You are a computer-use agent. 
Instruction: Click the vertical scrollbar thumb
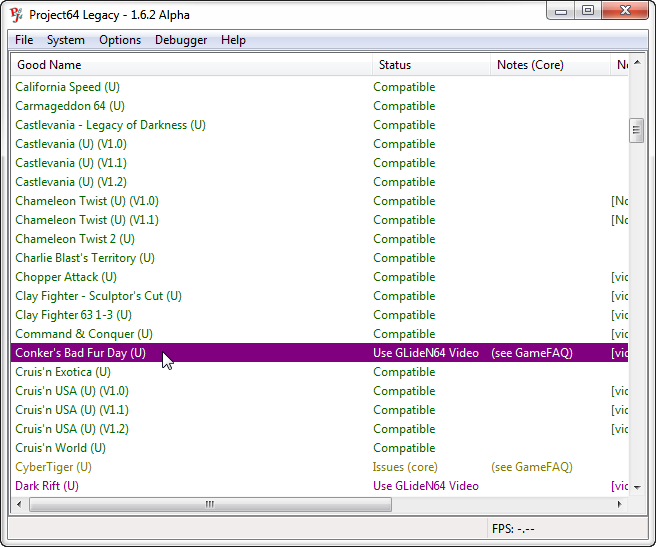636,130
